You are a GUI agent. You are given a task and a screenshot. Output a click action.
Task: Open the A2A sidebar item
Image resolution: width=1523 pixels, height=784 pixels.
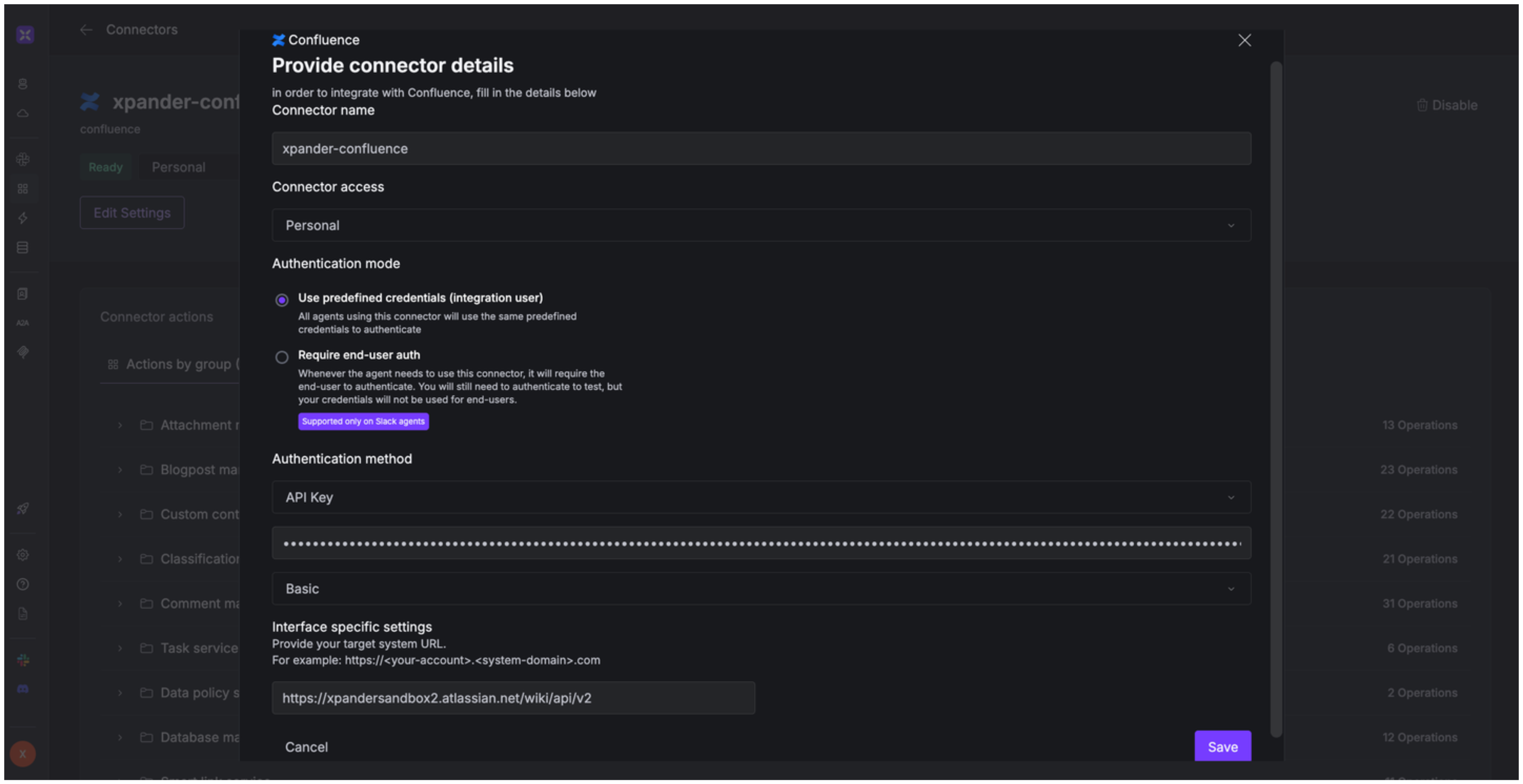[x=23, y=323]
